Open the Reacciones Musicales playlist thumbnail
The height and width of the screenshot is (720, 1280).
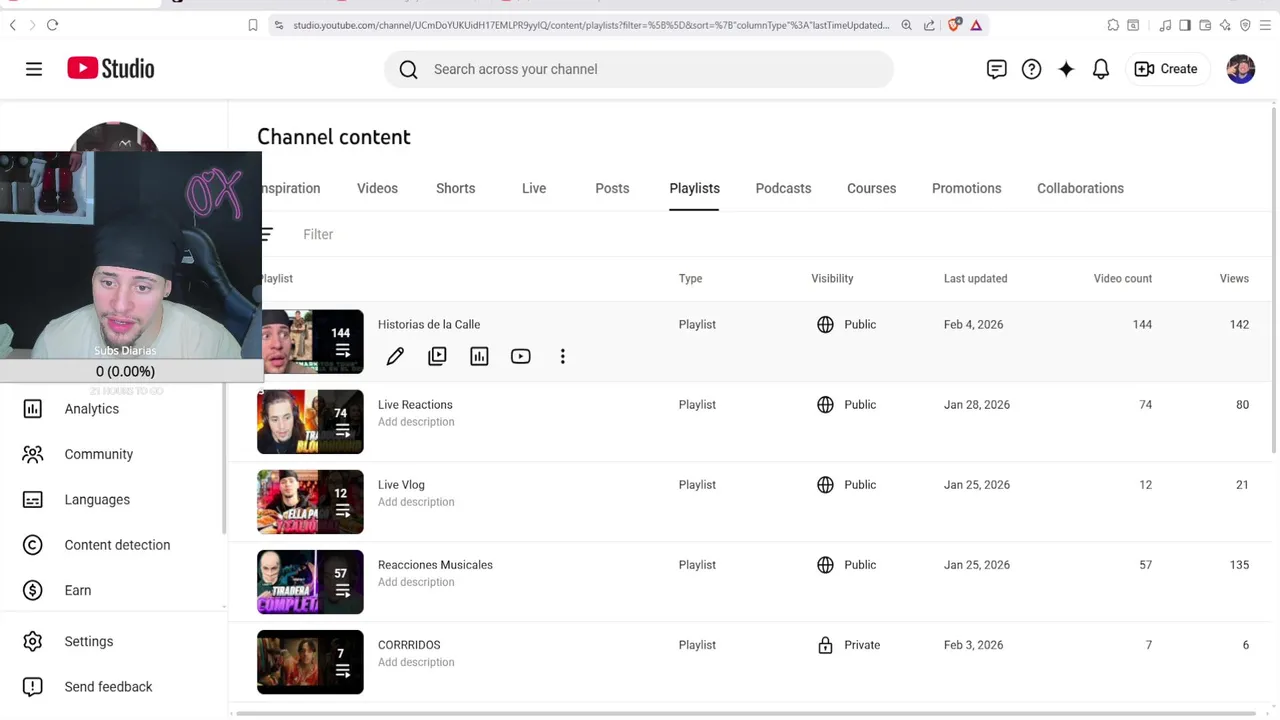coord(310,582)
